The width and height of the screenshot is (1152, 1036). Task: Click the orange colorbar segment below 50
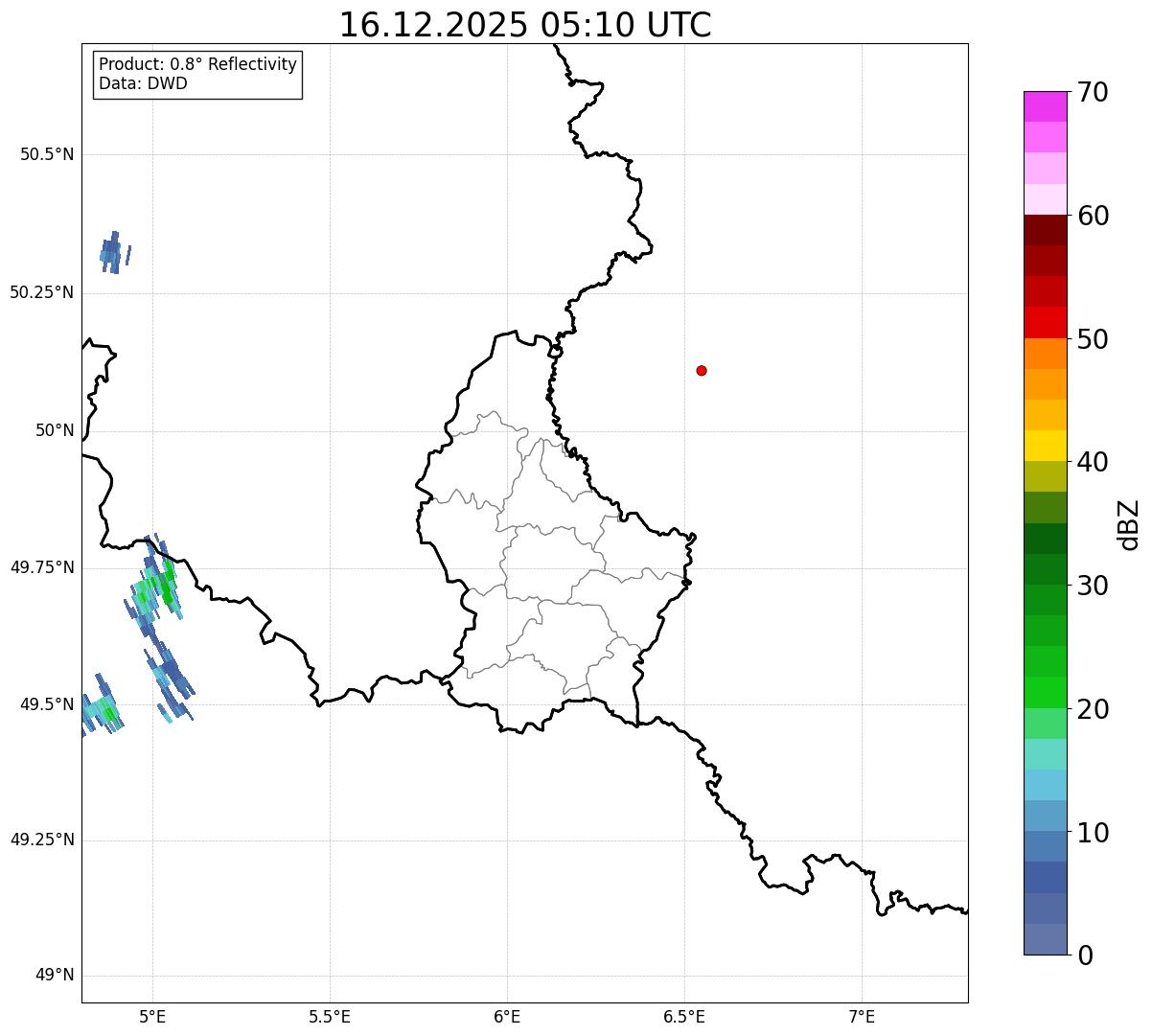click(x=1045, y=354)
